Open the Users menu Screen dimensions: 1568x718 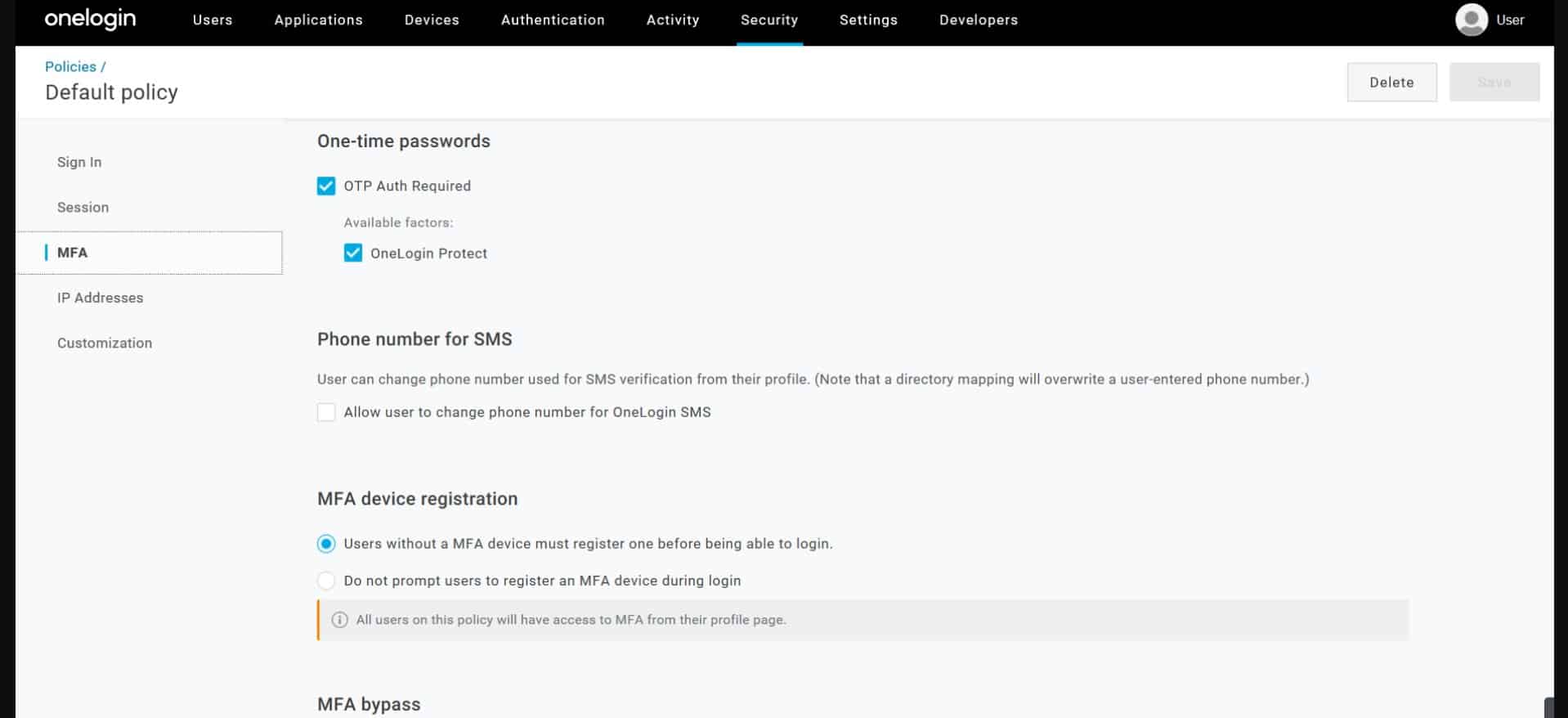213,20
